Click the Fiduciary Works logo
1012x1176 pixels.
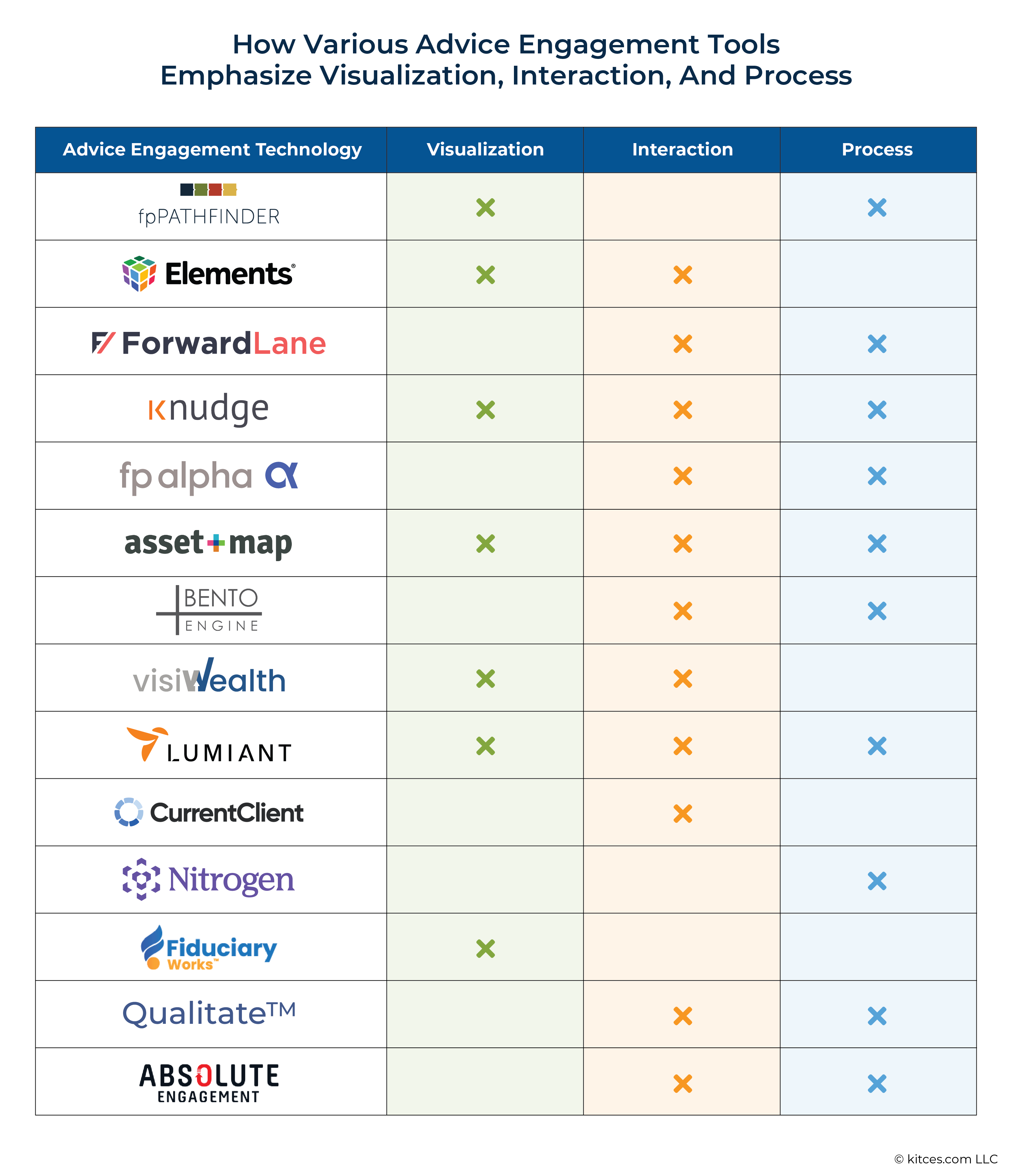click(209, 947)
